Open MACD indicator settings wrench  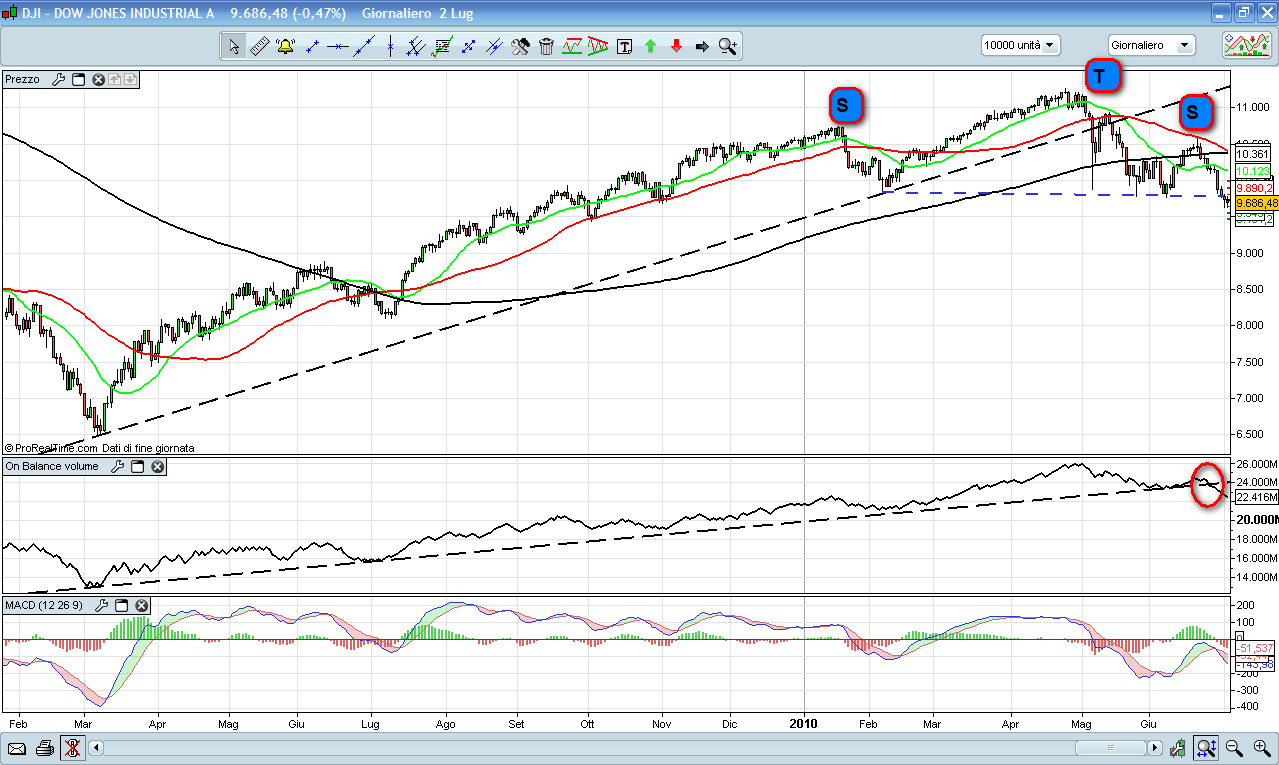(x=101, y=606)
